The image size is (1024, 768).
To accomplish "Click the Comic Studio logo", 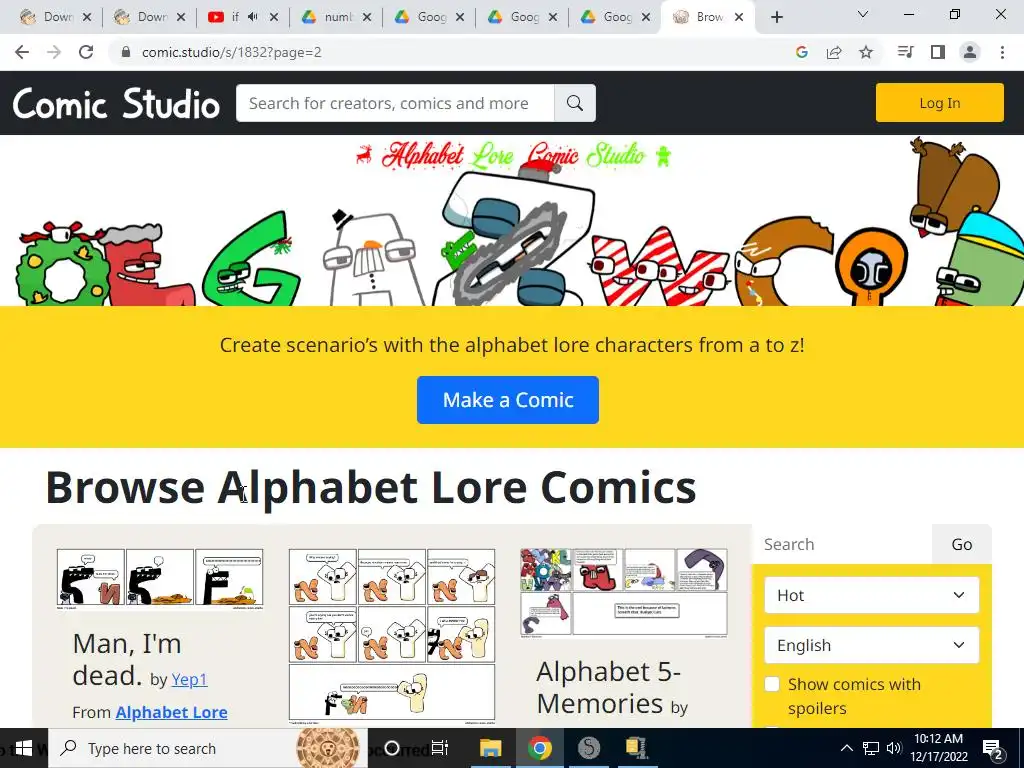I will [x=116, y=104].
